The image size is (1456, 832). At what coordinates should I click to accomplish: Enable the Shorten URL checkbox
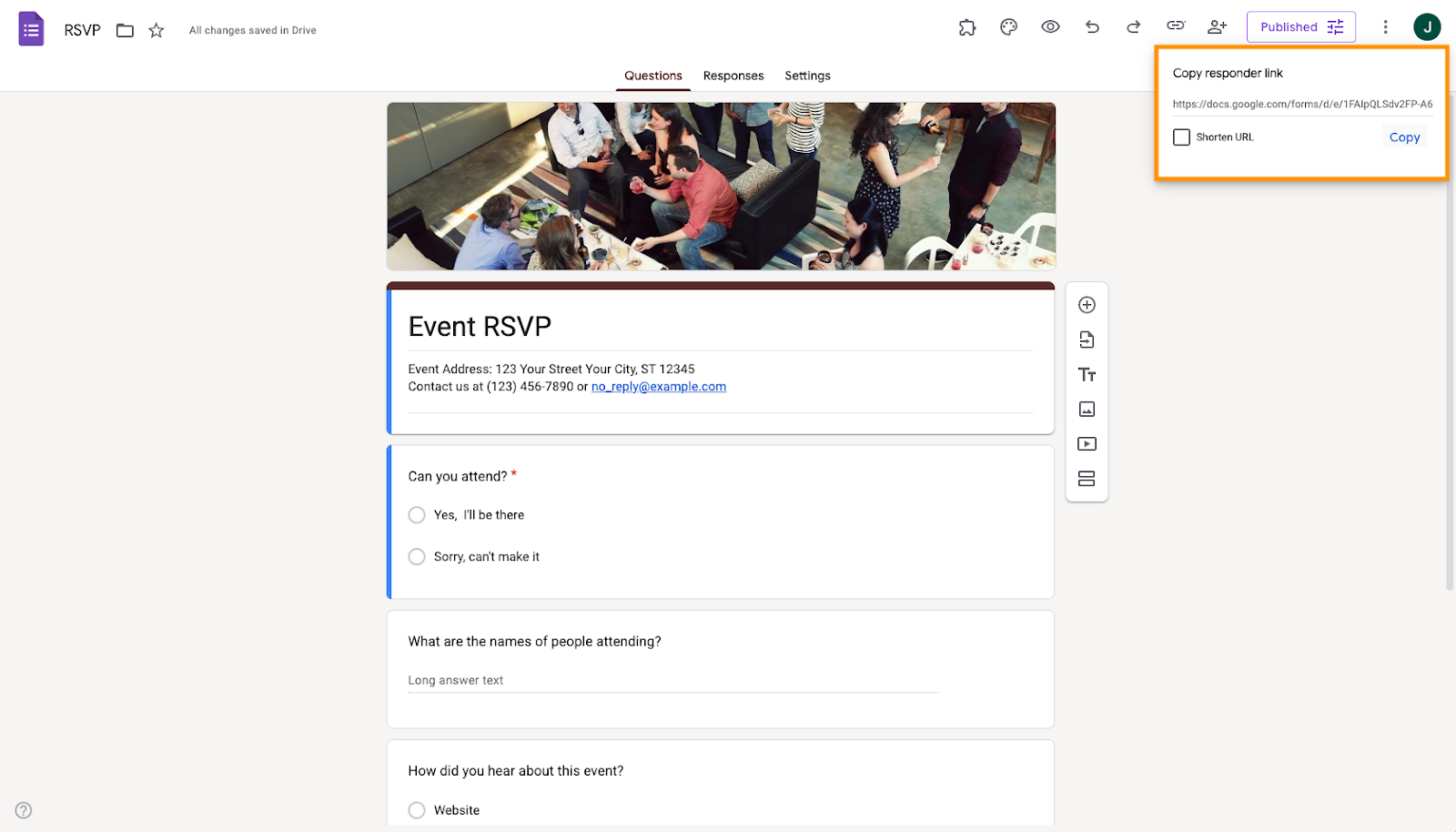point(1181,137)
